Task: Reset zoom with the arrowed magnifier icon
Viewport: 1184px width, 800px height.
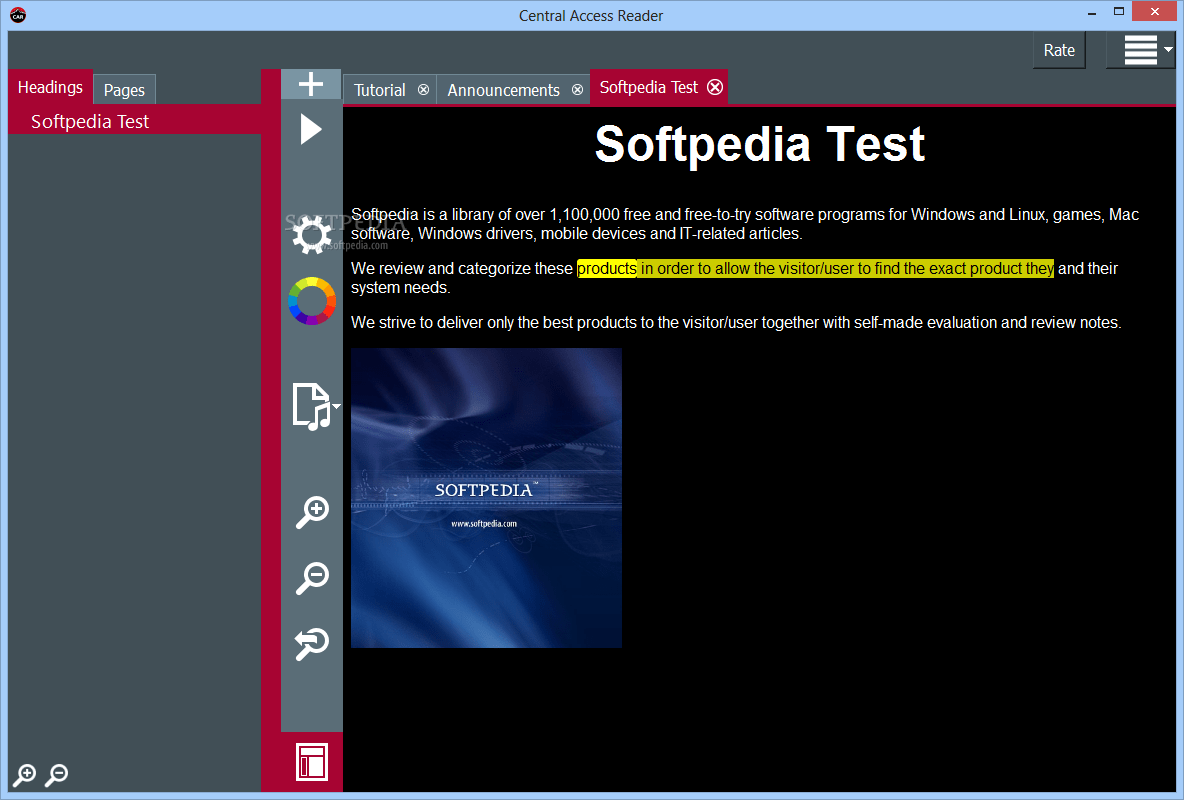Action: coord(311,643)
